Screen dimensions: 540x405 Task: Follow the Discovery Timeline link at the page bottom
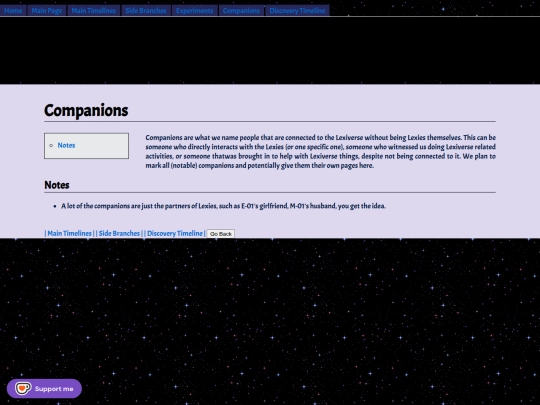pyautogui.click(x=175, y=233)
